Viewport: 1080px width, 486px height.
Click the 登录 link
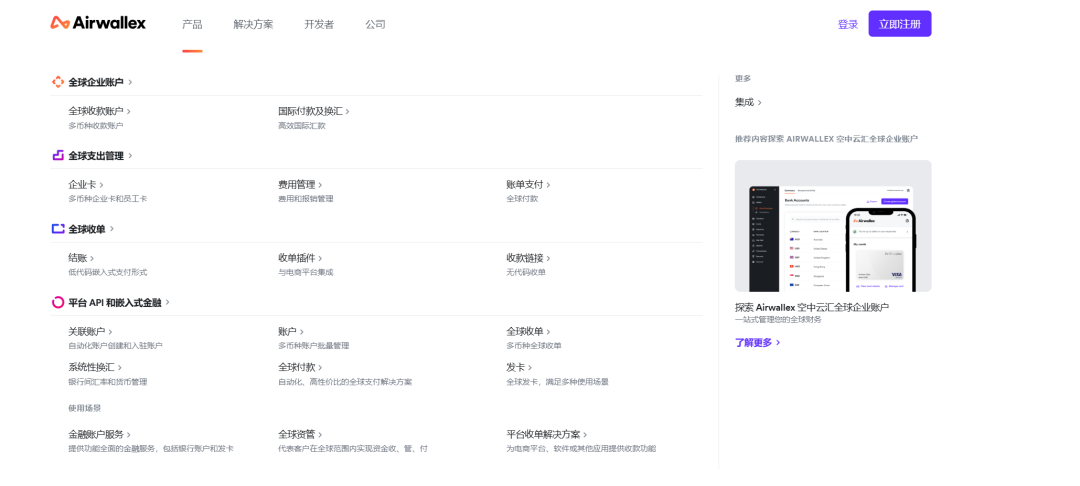pyautogui.click(x=848, y=24)
